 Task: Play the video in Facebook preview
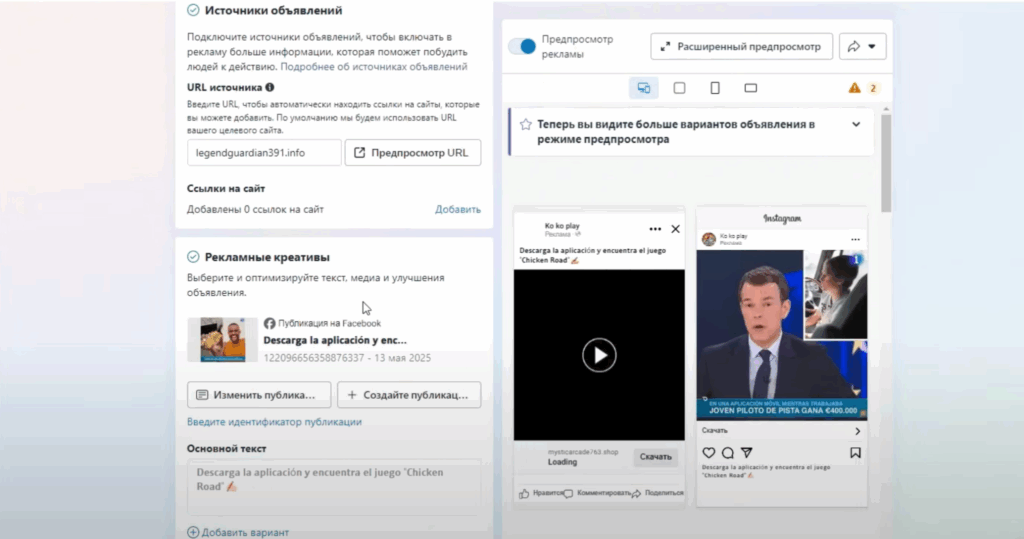[x=599, y=354]
